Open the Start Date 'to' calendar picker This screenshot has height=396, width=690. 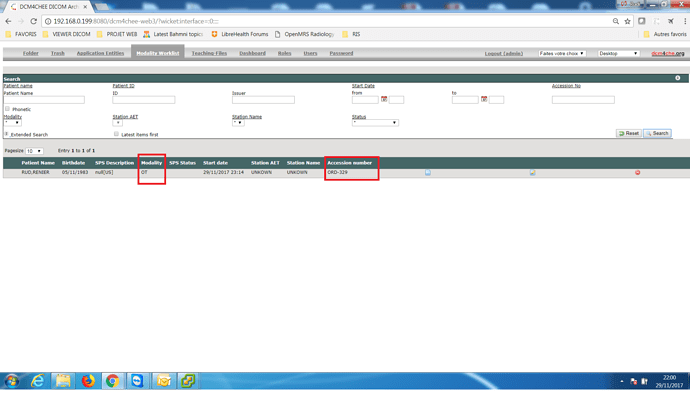pyautogui.click(x=484, y=99)
